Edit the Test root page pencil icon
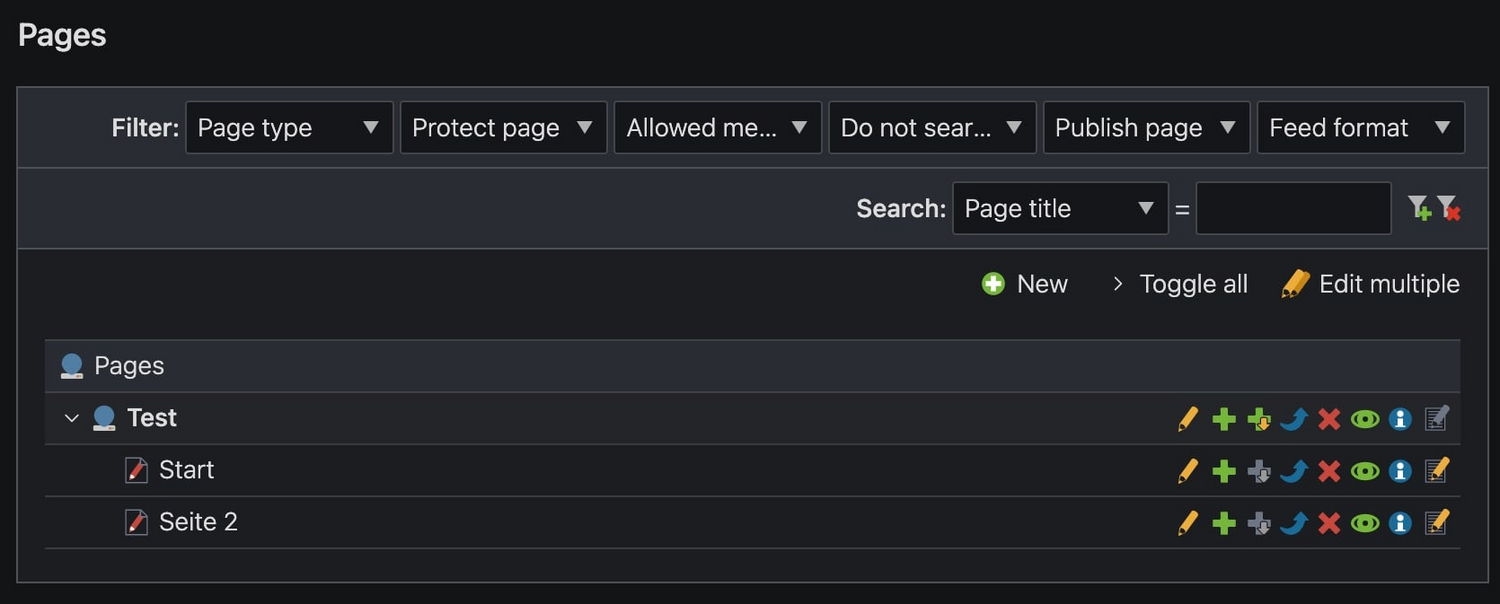 tap(1188, 419)
